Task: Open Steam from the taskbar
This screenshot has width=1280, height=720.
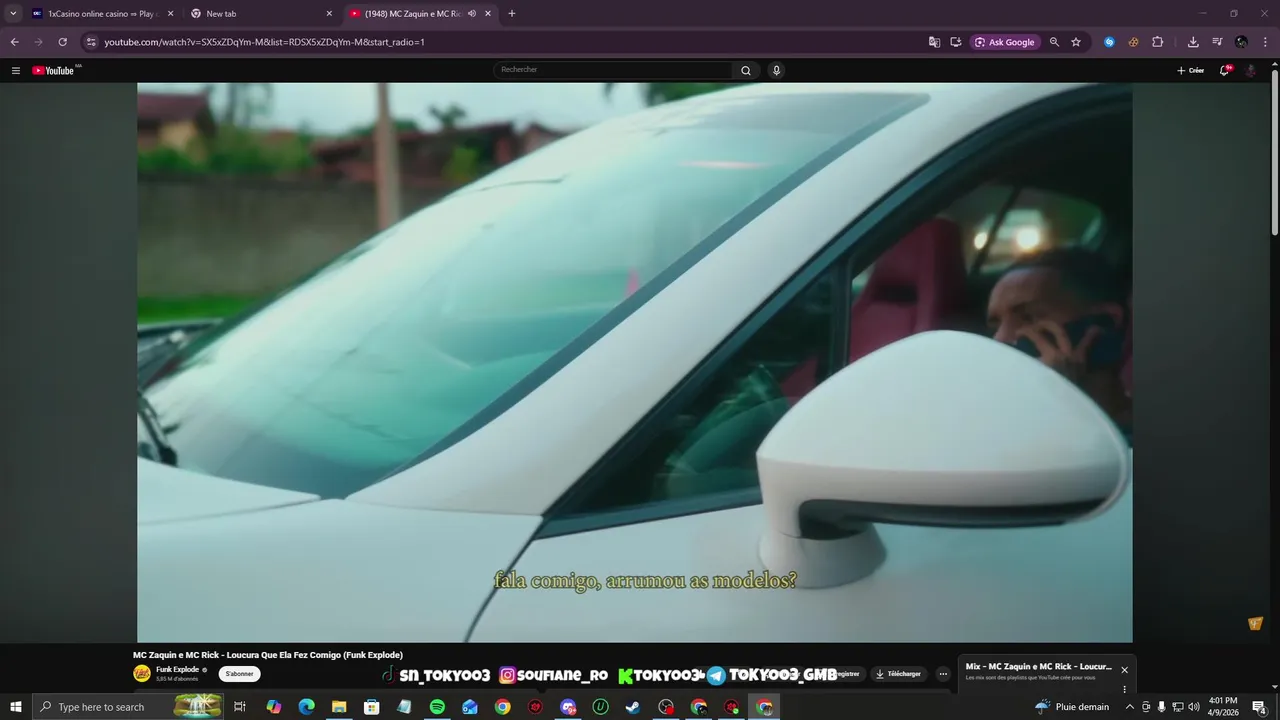Action: 633,707
